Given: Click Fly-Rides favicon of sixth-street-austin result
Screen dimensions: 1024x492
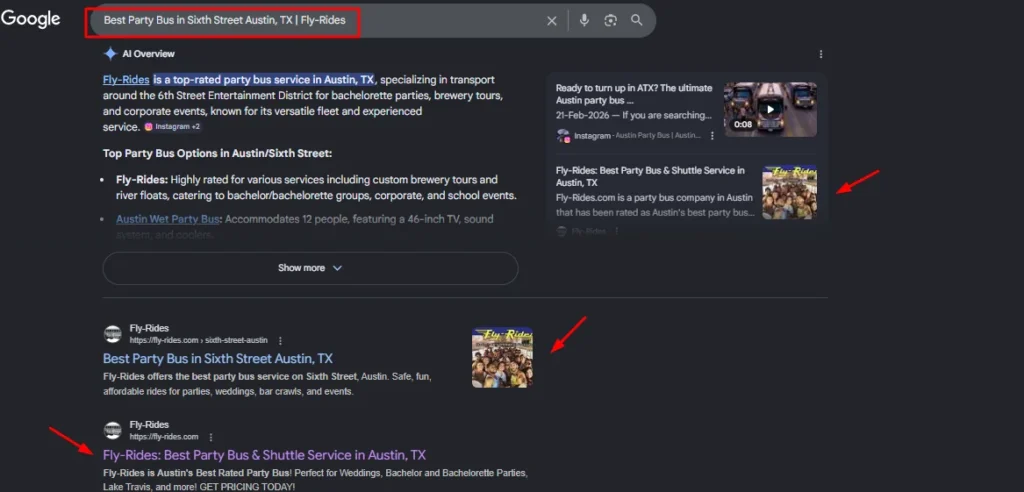Looking at the screenshot, I should (x=113, y=334).
